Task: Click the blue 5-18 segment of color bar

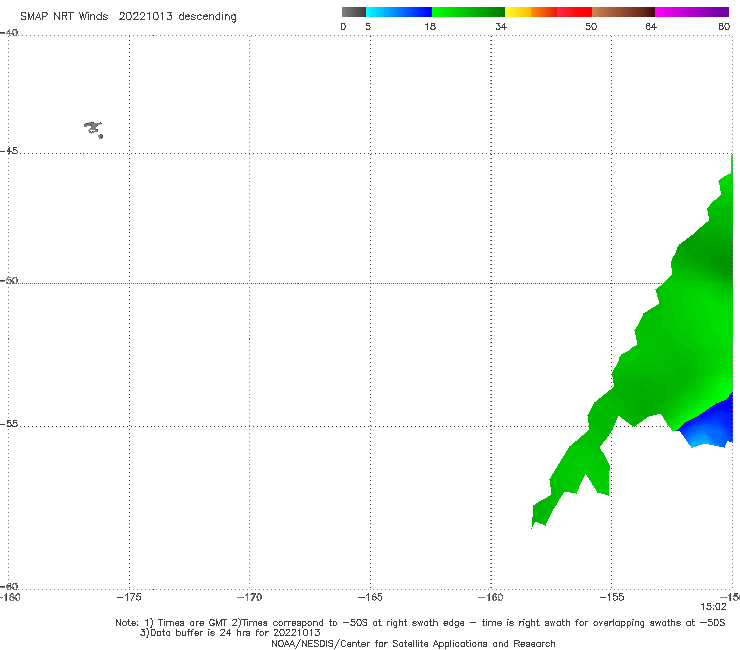Action: tap(399, 12)
